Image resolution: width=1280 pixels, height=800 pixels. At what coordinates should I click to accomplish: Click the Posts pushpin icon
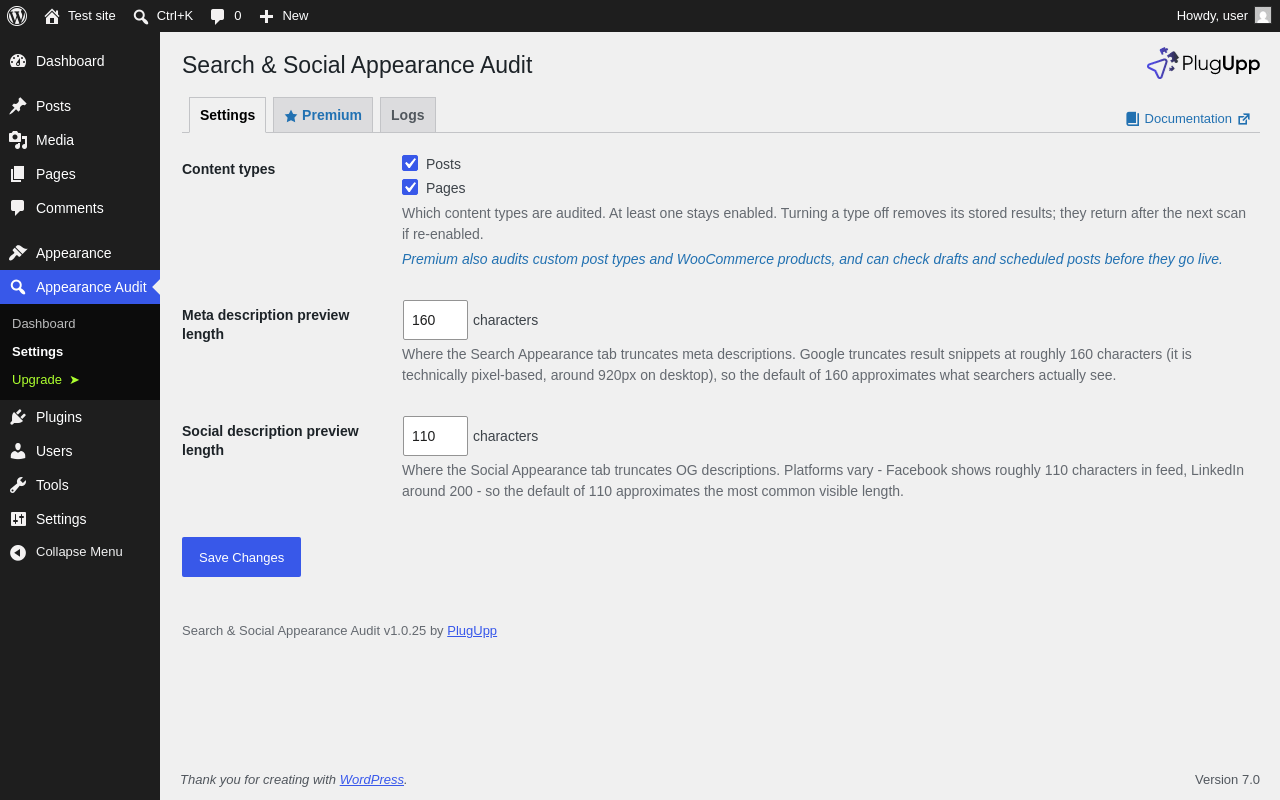(x=18, y=106)
